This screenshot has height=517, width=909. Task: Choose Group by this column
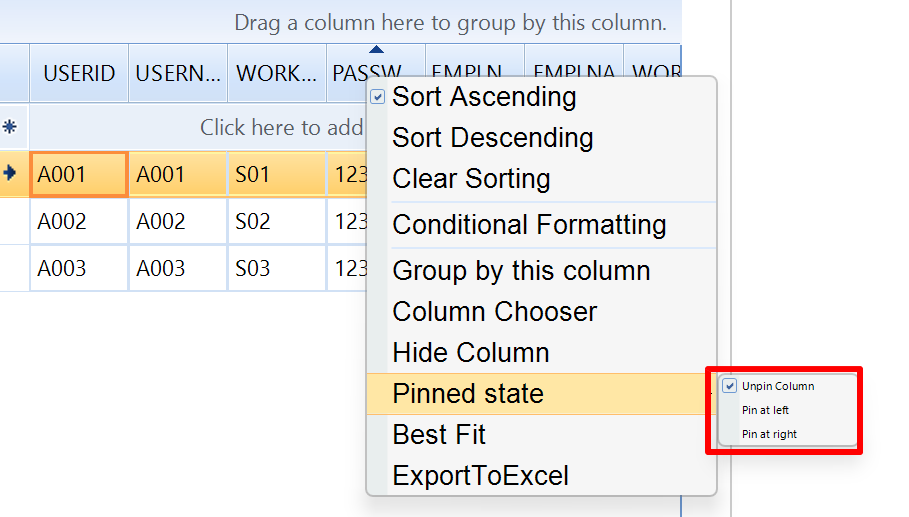point(521,271)
